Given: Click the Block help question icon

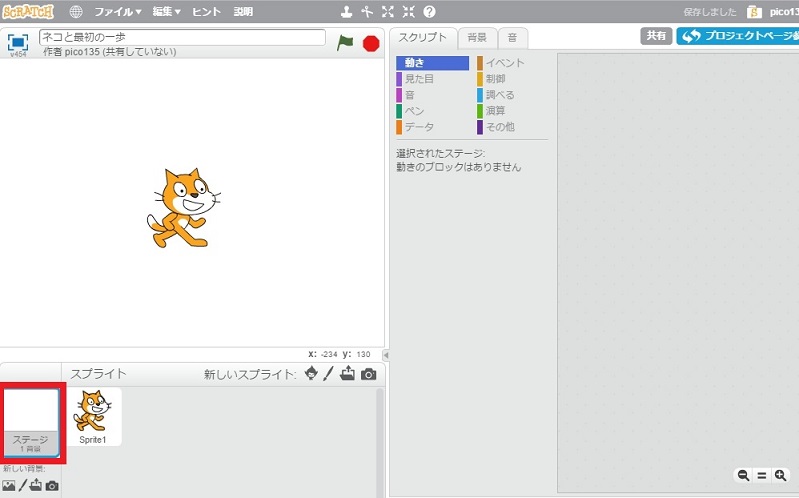Looking at the screenshot, I should point(430,11).
